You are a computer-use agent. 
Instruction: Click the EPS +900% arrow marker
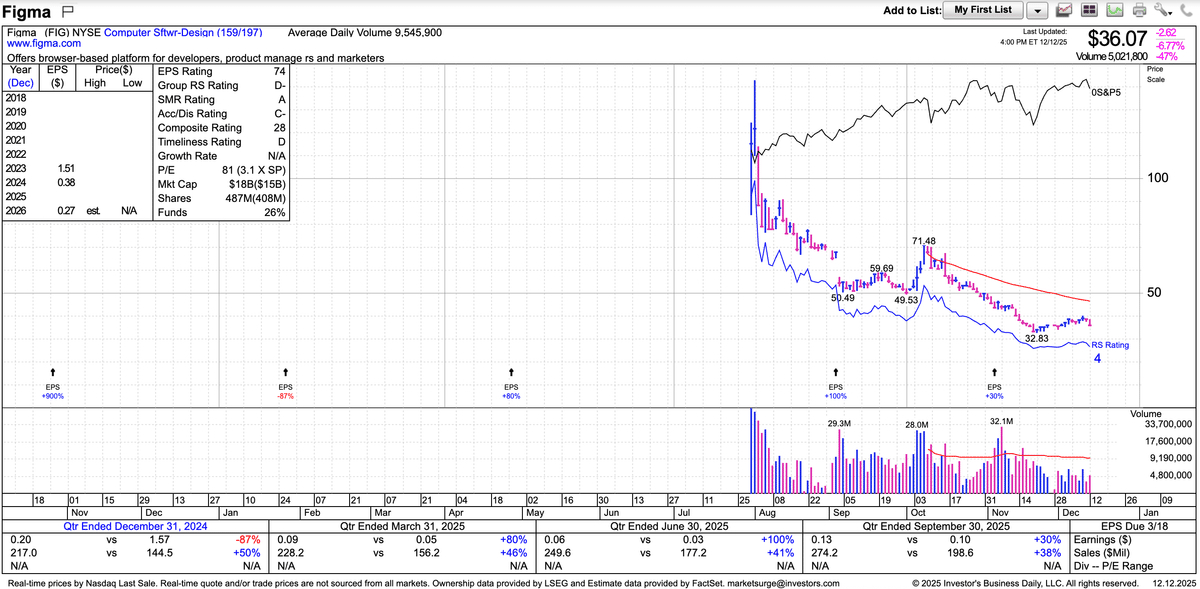click(52, 372)
